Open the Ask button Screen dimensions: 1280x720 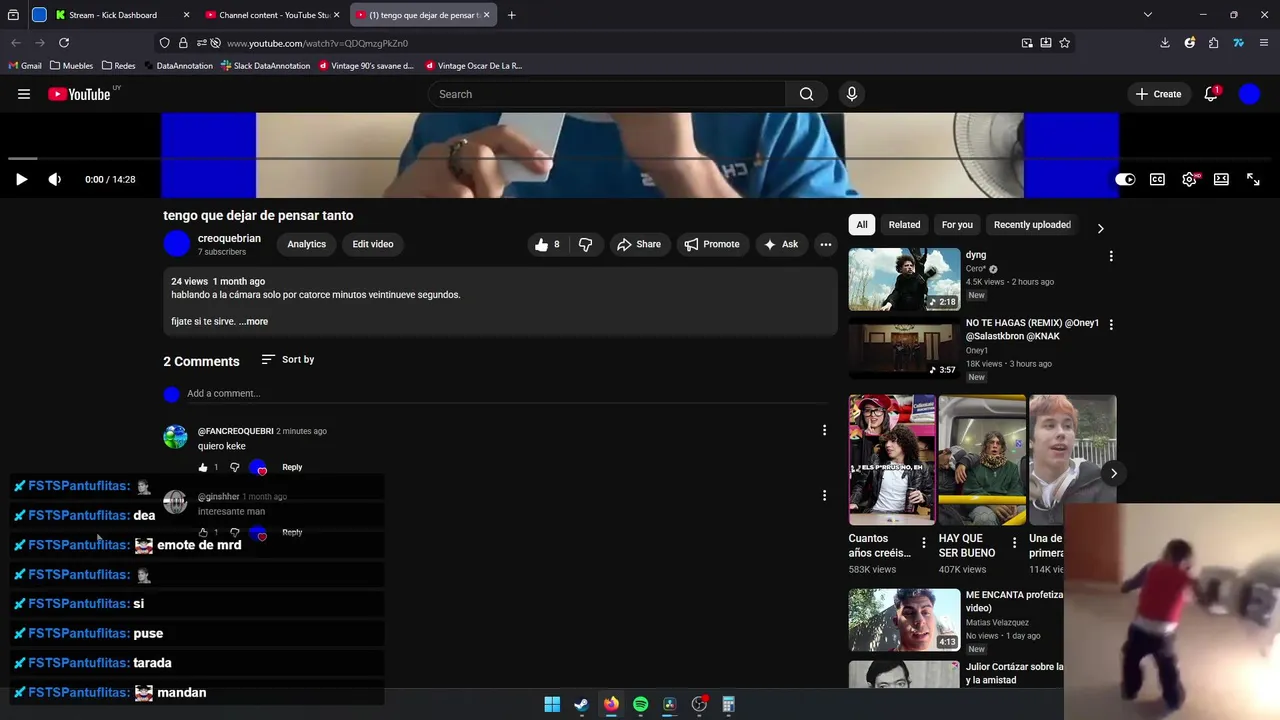[x=780, y=244]
